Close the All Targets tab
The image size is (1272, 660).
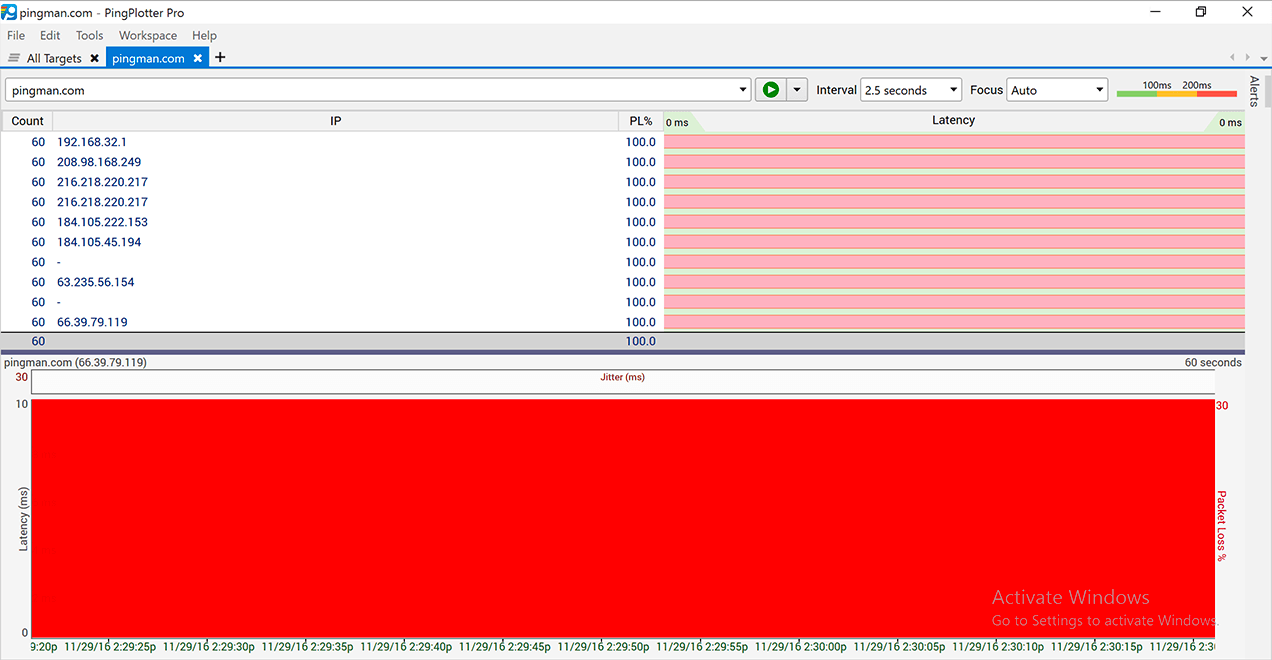tap(94, 57)
